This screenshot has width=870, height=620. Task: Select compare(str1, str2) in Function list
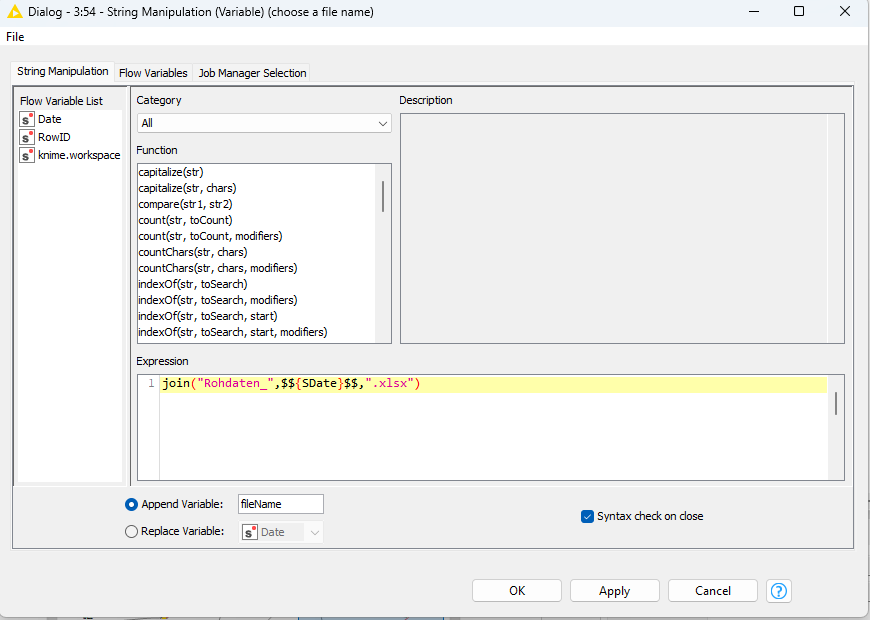185,204
